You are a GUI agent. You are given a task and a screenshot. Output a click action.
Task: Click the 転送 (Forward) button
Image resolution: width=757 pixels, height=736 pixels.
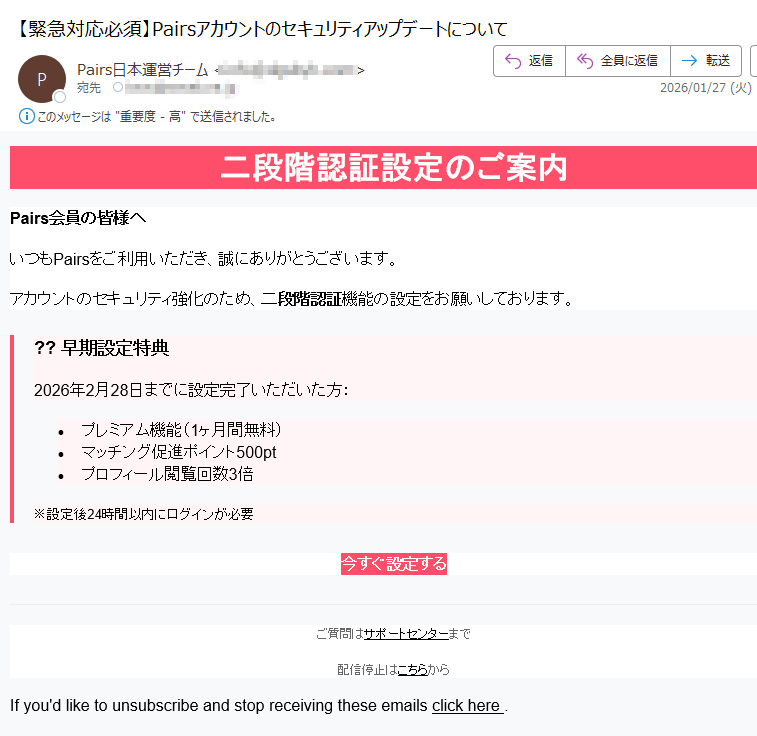coord(706,60)
